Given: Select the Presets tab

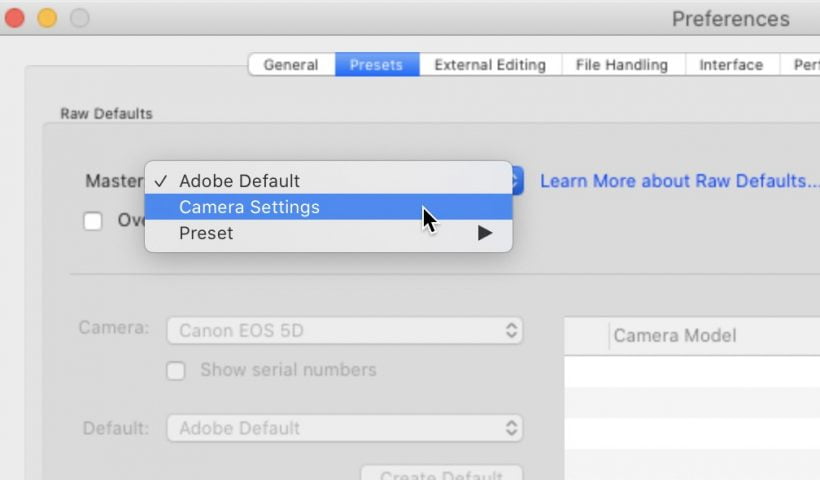Looking at the screenshot, I should 376,65.
